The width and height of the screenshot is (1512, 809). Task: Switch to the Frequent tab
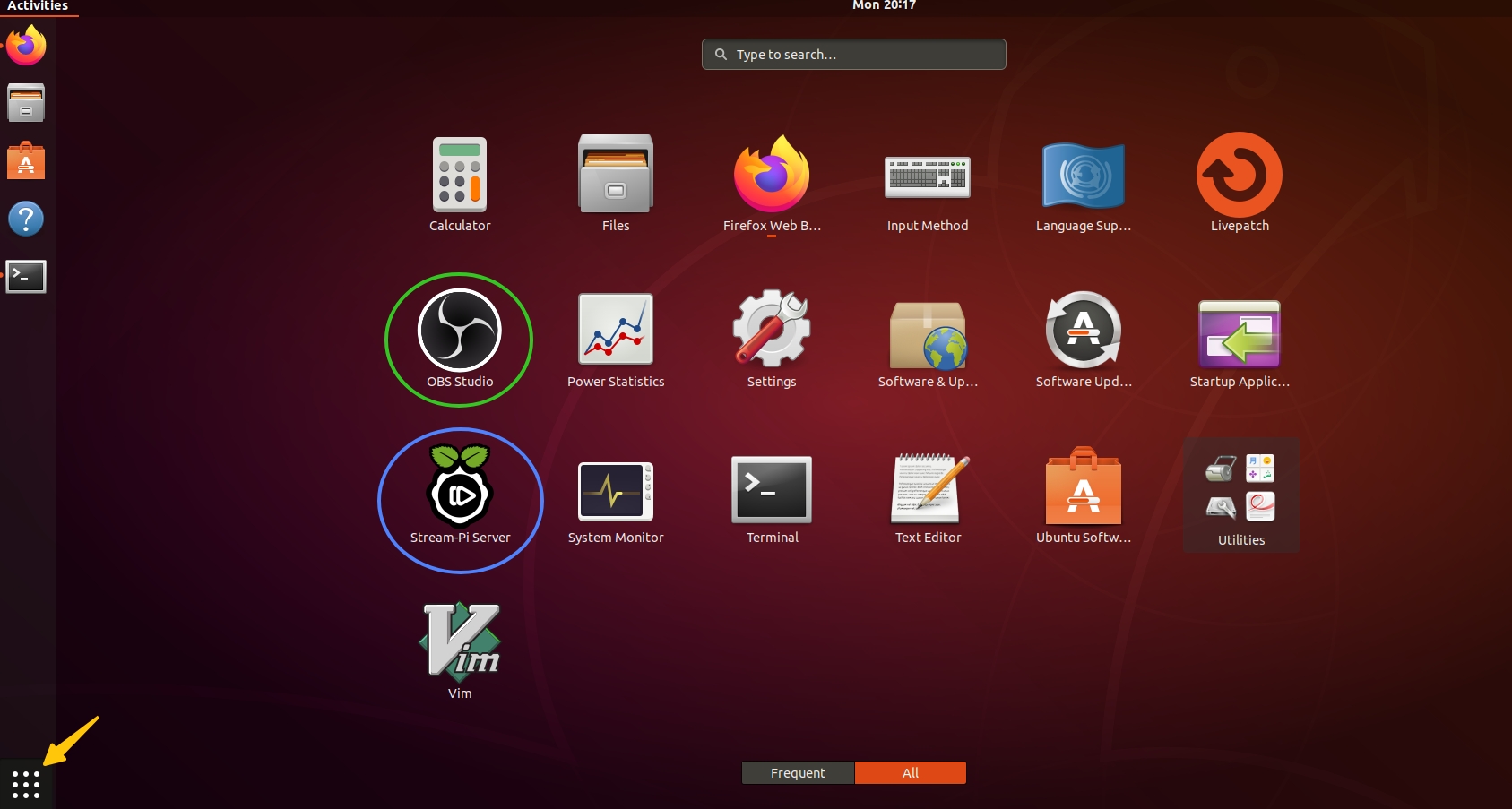click(x=798, y=772)
